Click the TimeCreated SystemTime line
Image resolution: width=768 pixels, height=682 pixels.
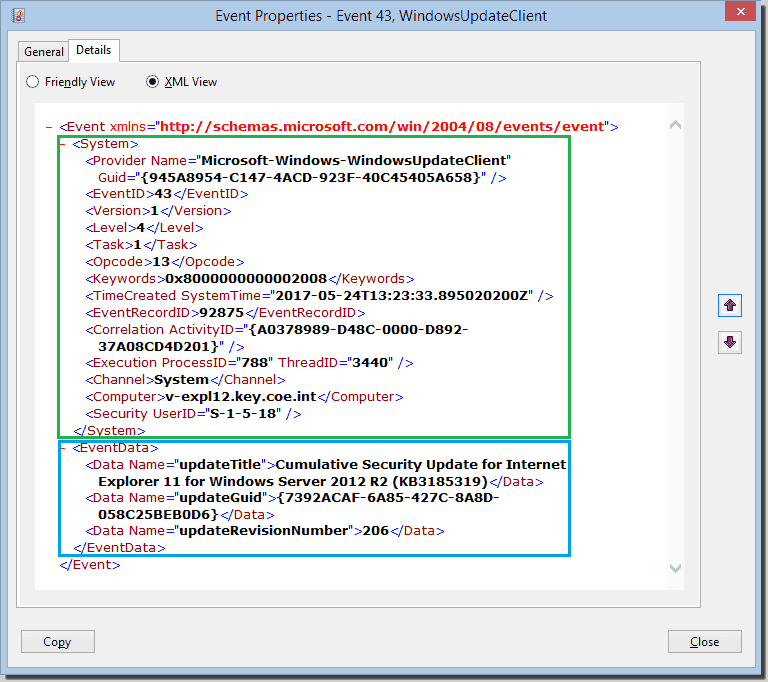[319, 296]
